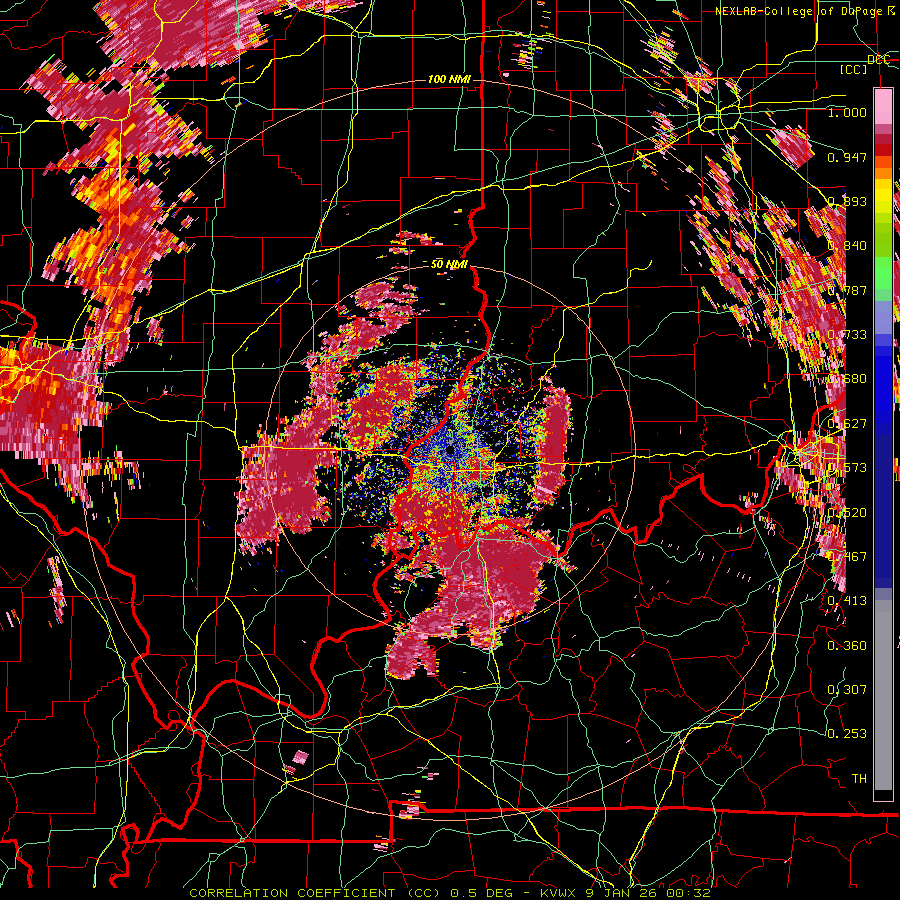Click the 0.573 scale value
This screenshot has height=900, width=900.
[847, 468]
